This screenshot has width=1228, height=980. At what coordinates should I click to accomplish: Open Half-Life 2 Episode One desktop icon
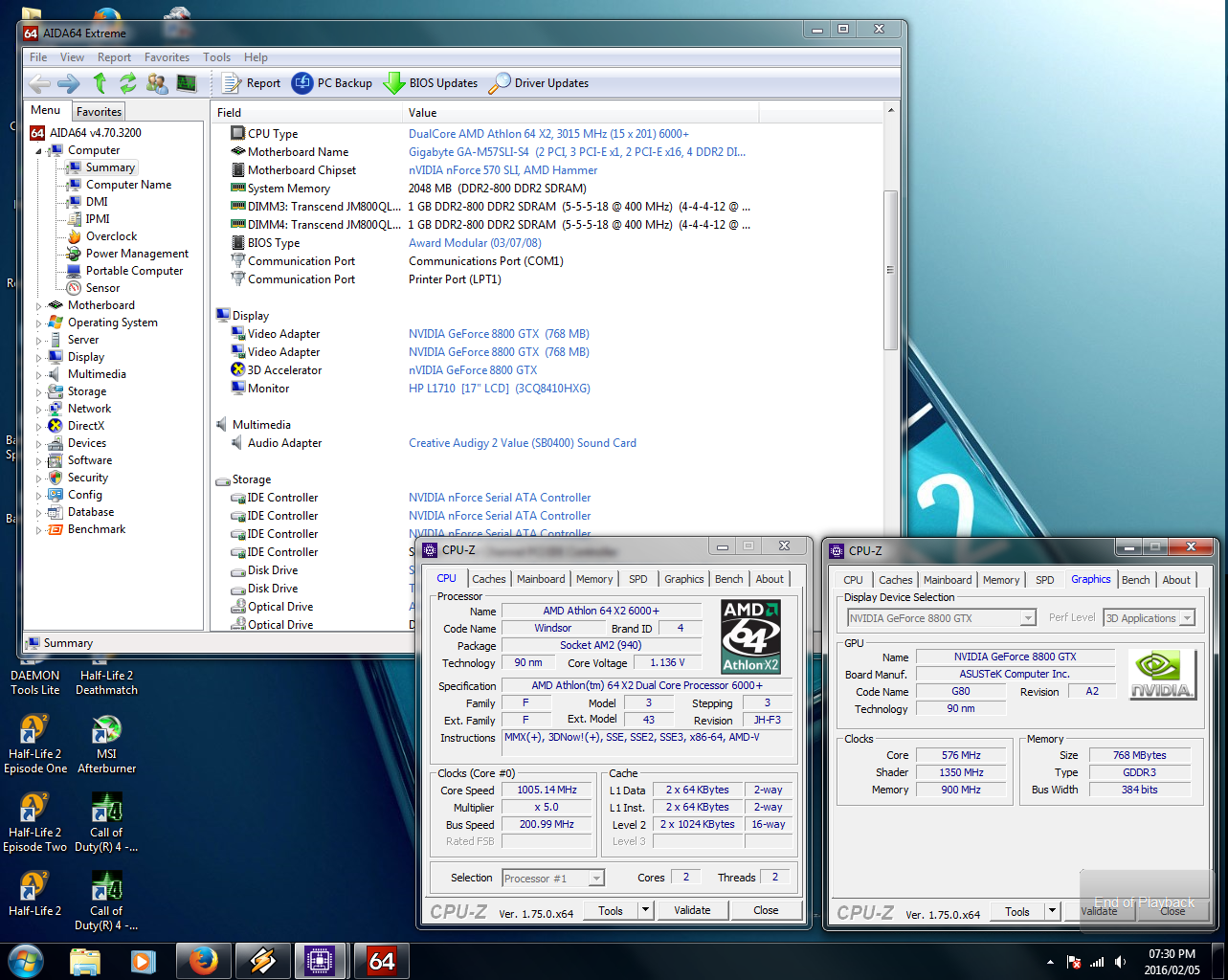(34, 745)
